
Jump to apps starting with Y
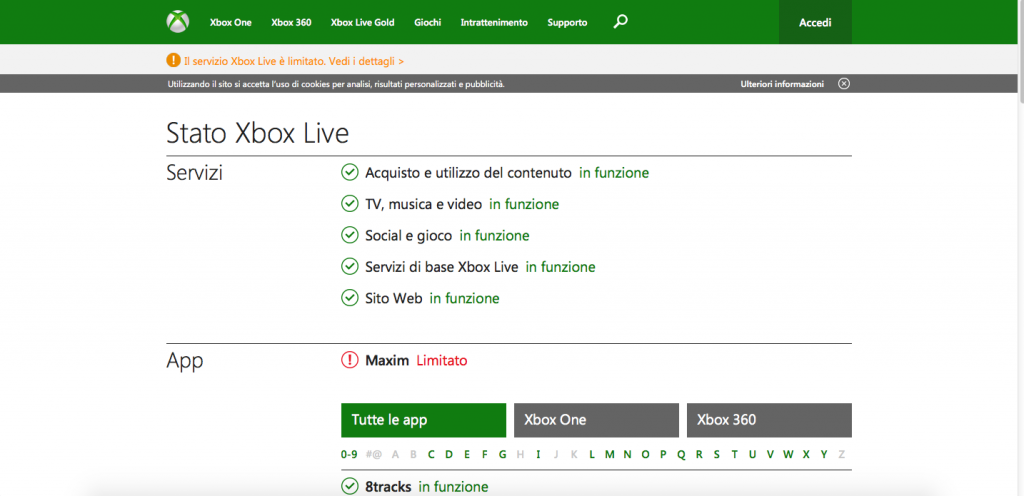point(824,455)
